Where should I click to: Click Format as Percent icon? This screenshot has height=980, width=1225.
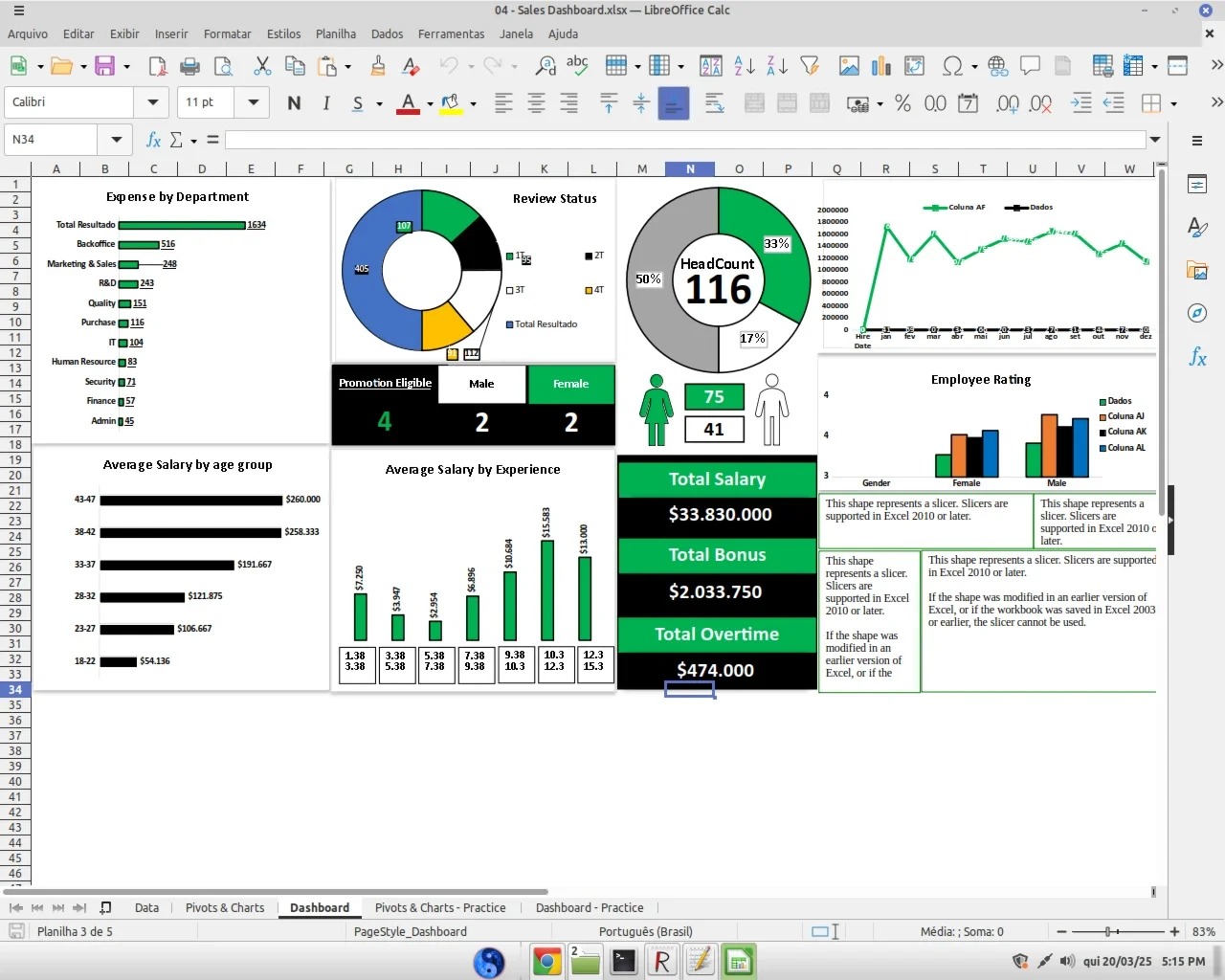[x=902, y=102]
